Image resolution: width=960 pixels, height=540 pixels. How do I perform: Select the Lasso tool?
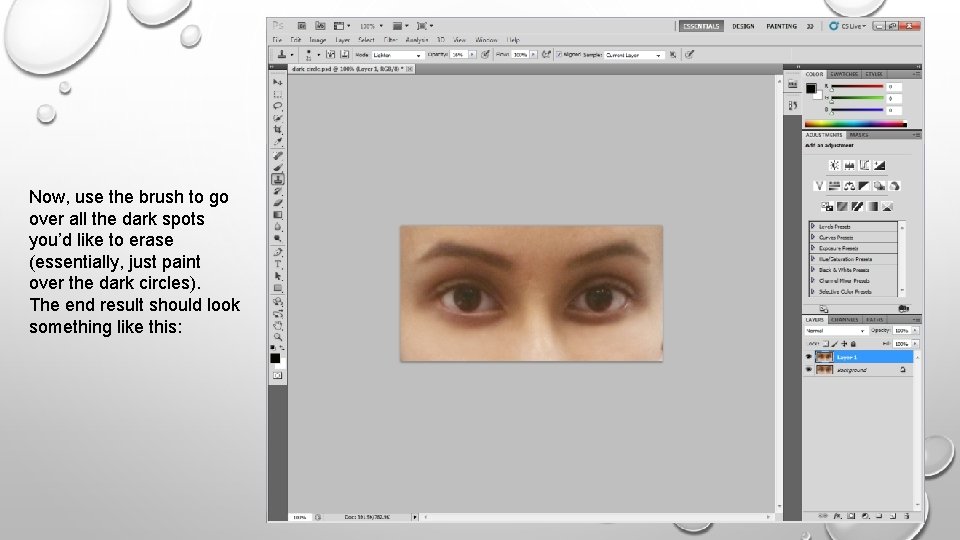pos(278,105)
